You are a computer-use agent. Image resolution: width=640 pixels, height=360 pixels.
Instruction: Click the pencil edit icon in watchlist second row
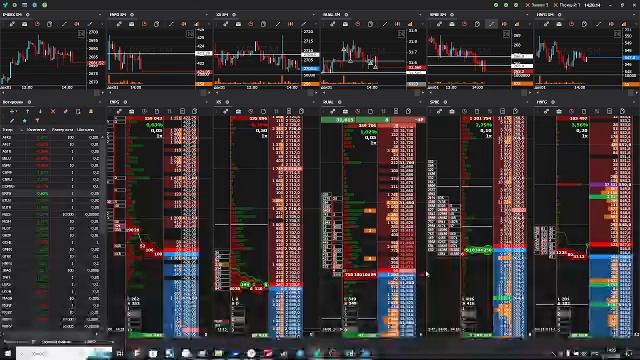point(12,121)
